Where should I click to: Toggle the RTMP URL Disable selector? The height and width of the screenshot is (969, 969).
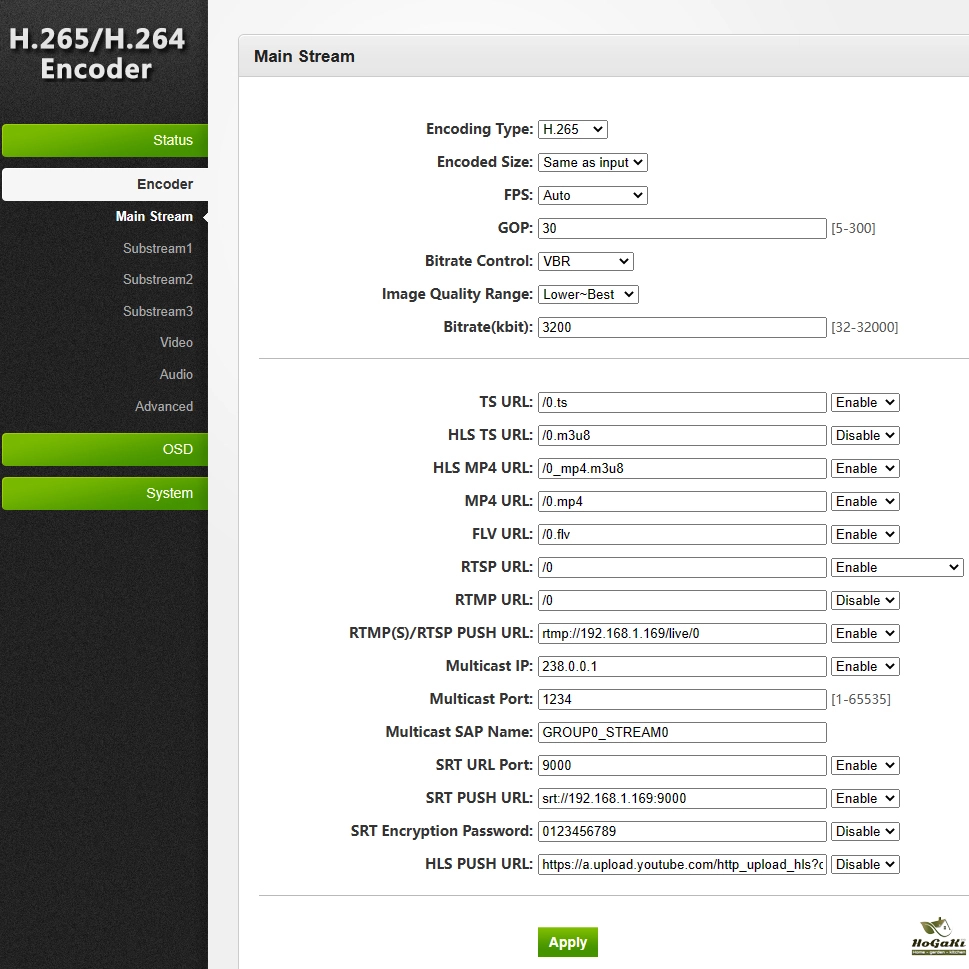tap(864, 600)
